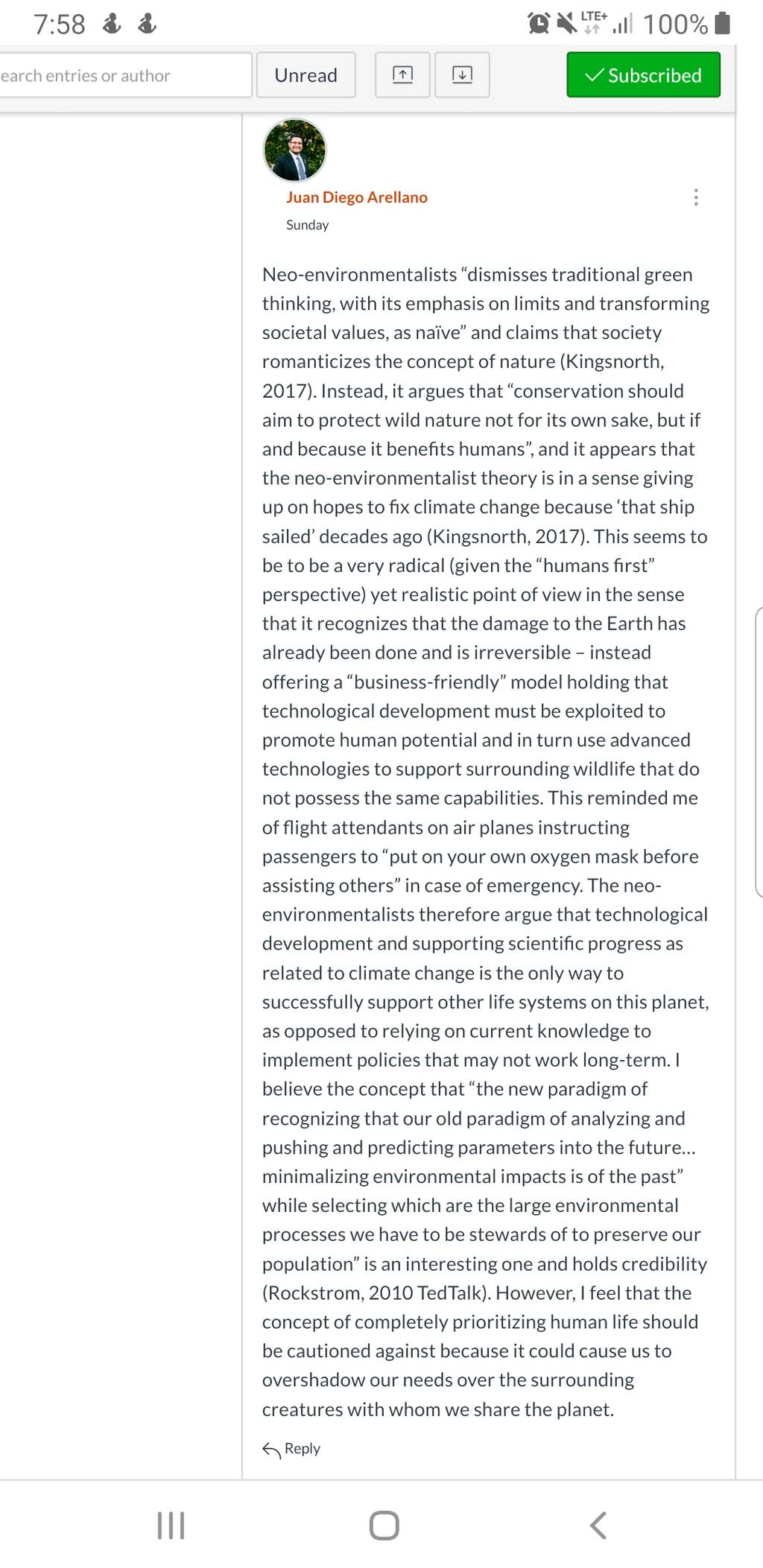Screen dimensions: 763x1568
Task: Toggle the Unread filter button
Action: click(305, 74)
